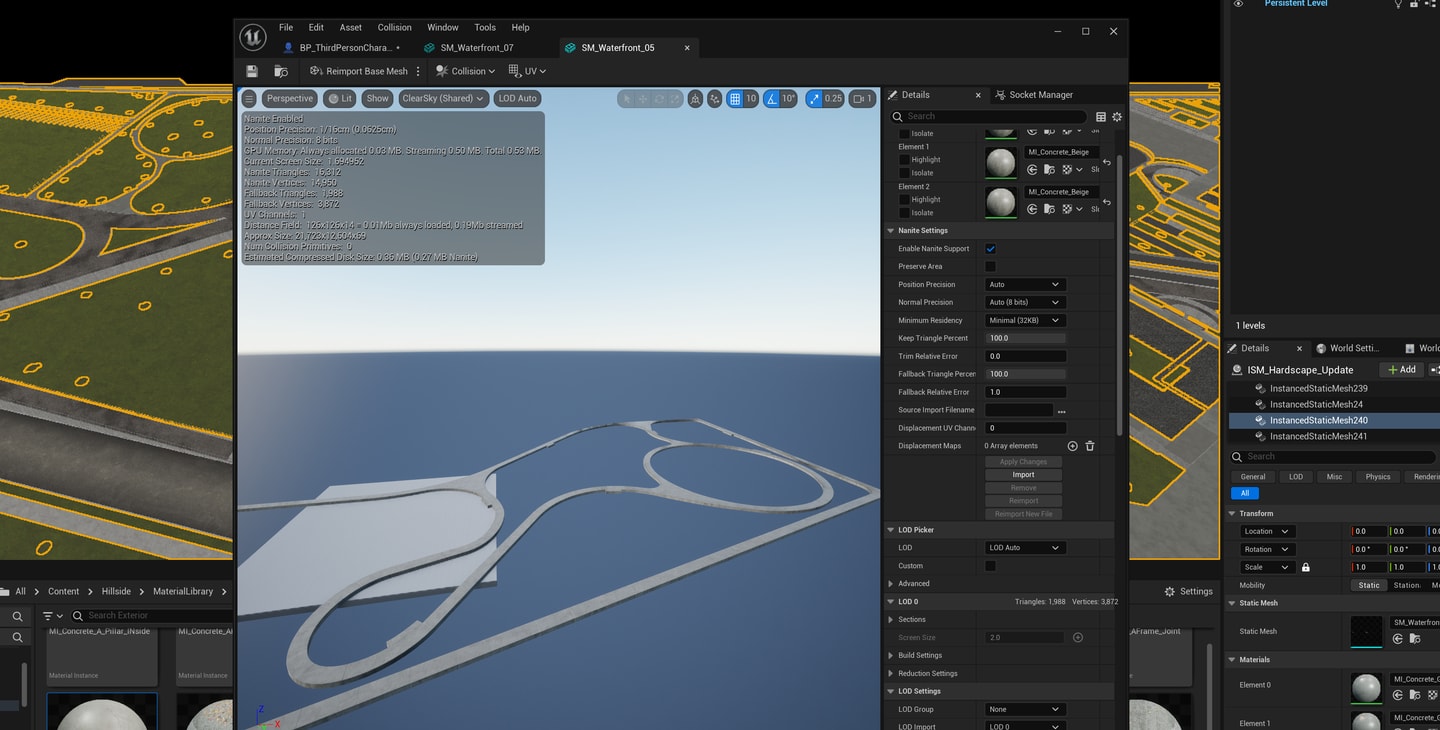The image size is (1440, 730).
Task: Click Import under Displacement Maps
Action: [1023, 475]
